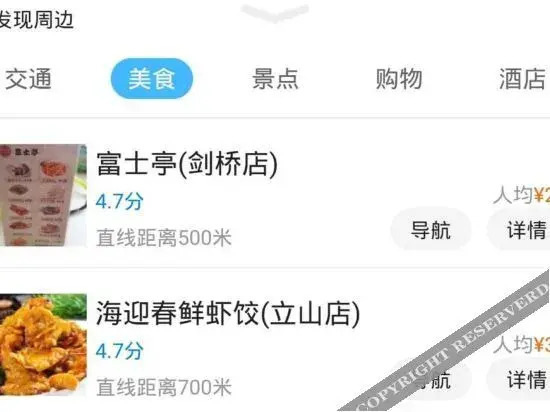Open the 富士亭 menu photo thumbnail
This screenshot has height=412, width=550.
point(43,195)
